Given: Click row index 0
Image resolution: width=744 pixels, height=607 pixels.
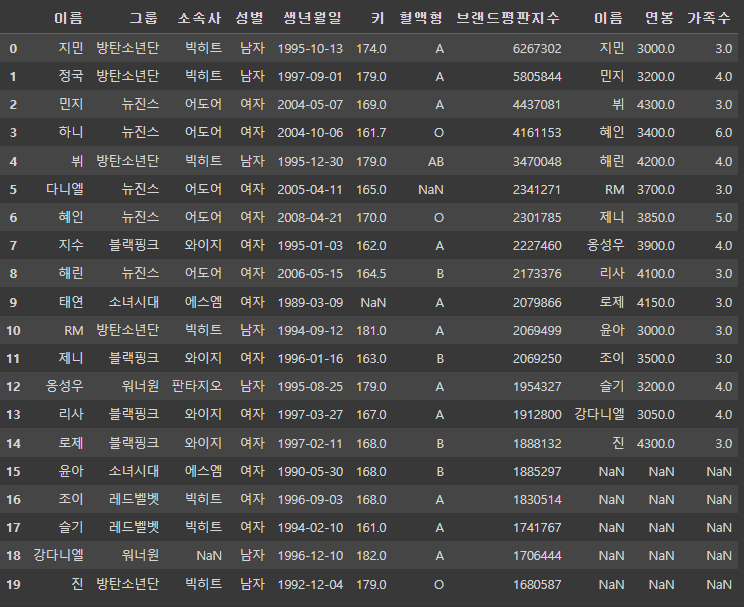Looking at the screenshot, I should [13, 48].
